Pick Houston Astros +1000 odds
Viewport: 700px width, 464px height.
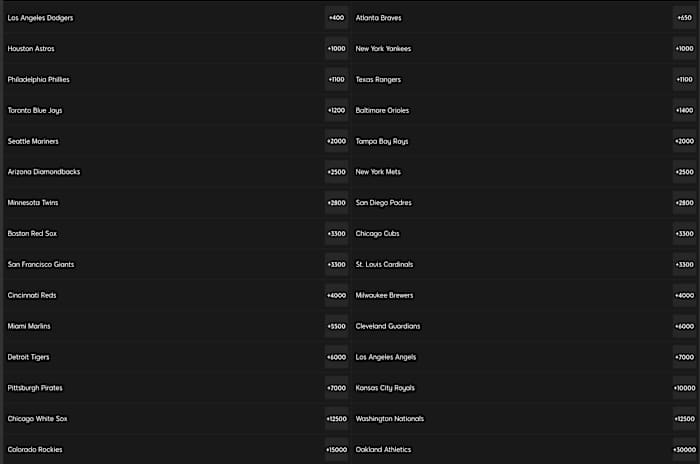tap(336, 49)
